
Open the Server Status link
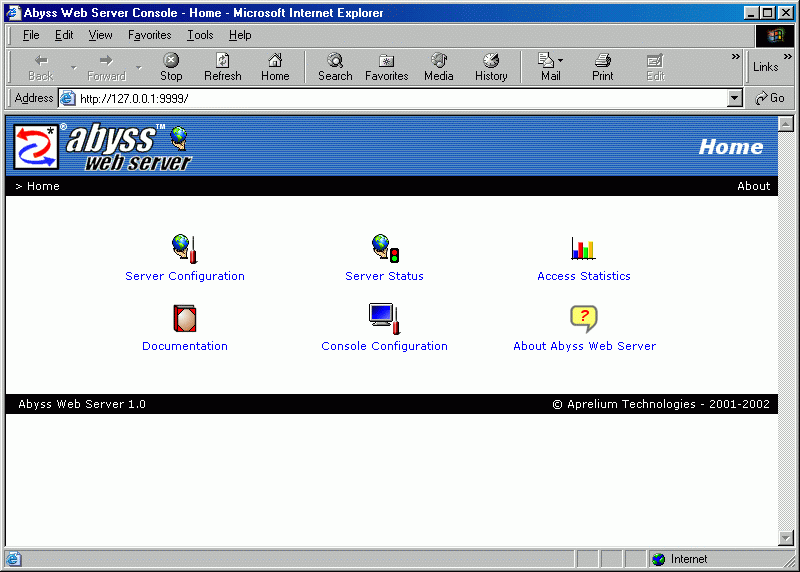pyautogui.click(x=384, y=276)
